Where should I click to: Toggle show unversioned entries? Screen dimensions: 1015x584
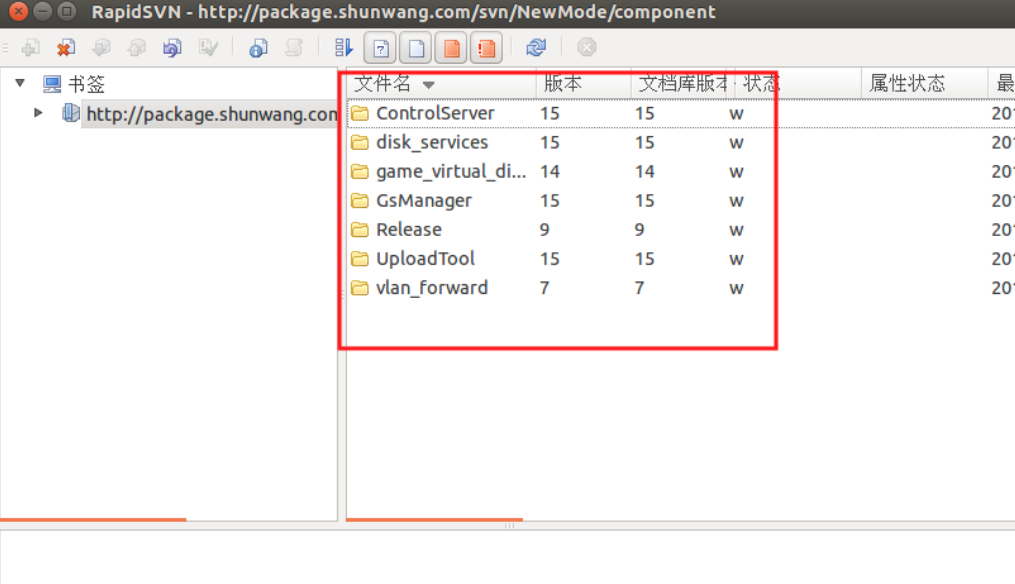point(380,47)
